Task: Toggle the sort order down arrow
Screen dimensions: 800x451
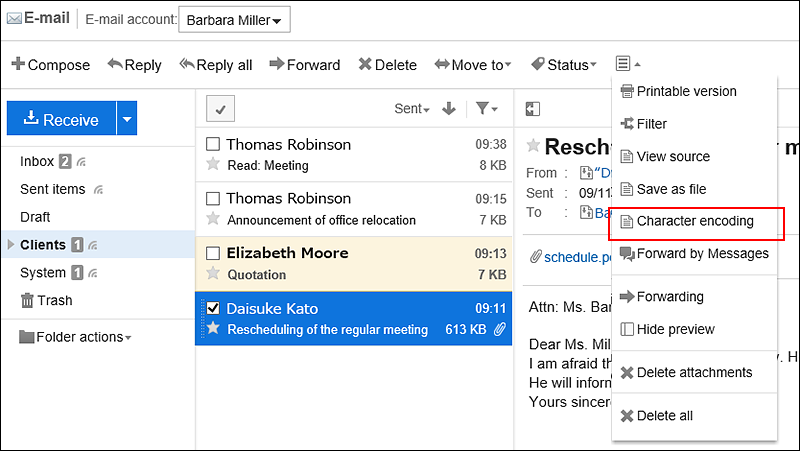Action: (449, 109)
